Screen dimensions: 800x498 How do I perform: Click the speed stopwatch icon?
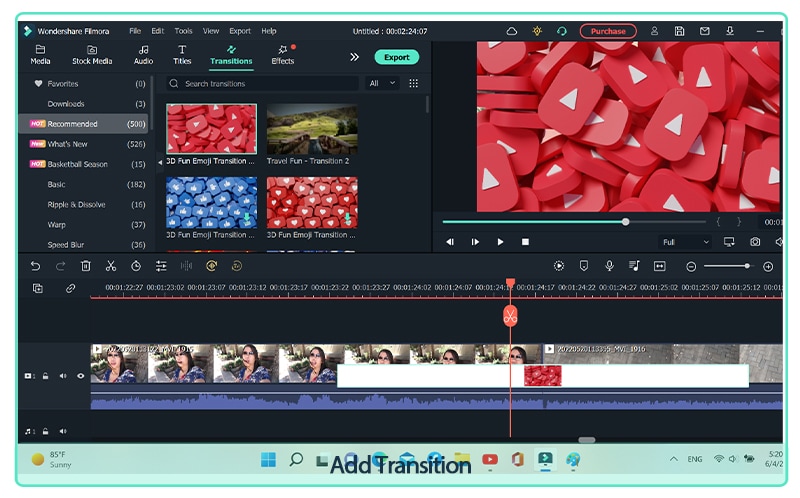[136, 266]
